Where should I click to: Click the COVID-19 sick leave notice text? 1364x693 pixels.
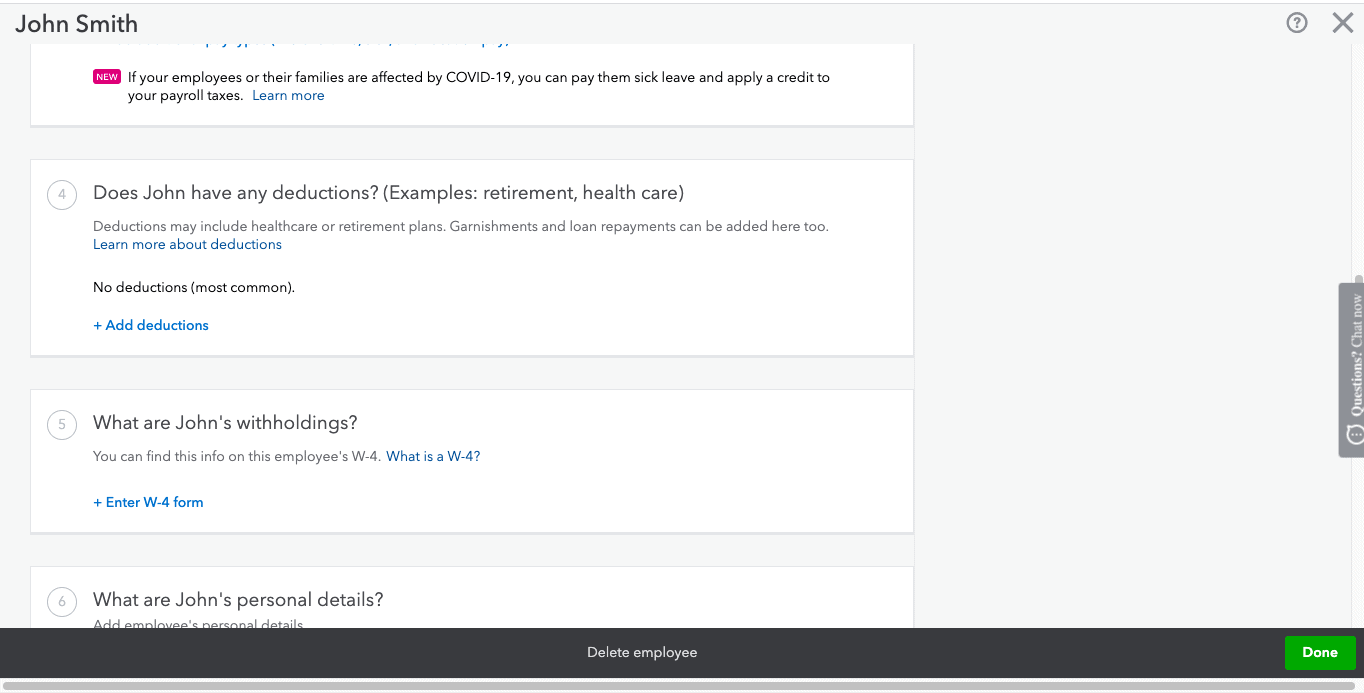point(478,86)
